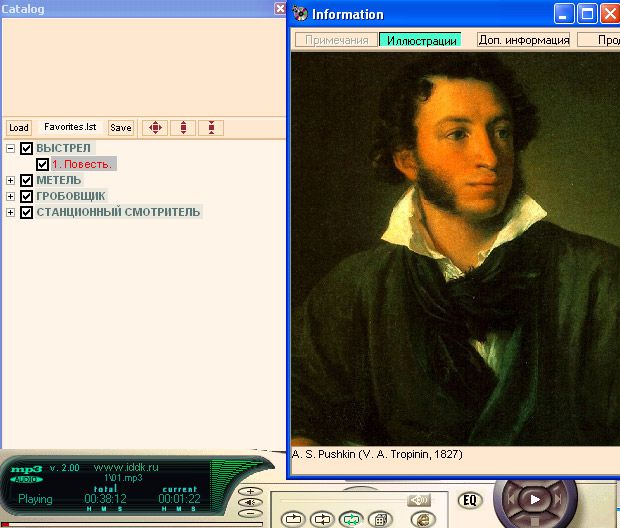Toggle the green repeat loop icon
Screen dimensions: 620x528
pyautogui.click(x=351, y=519)
